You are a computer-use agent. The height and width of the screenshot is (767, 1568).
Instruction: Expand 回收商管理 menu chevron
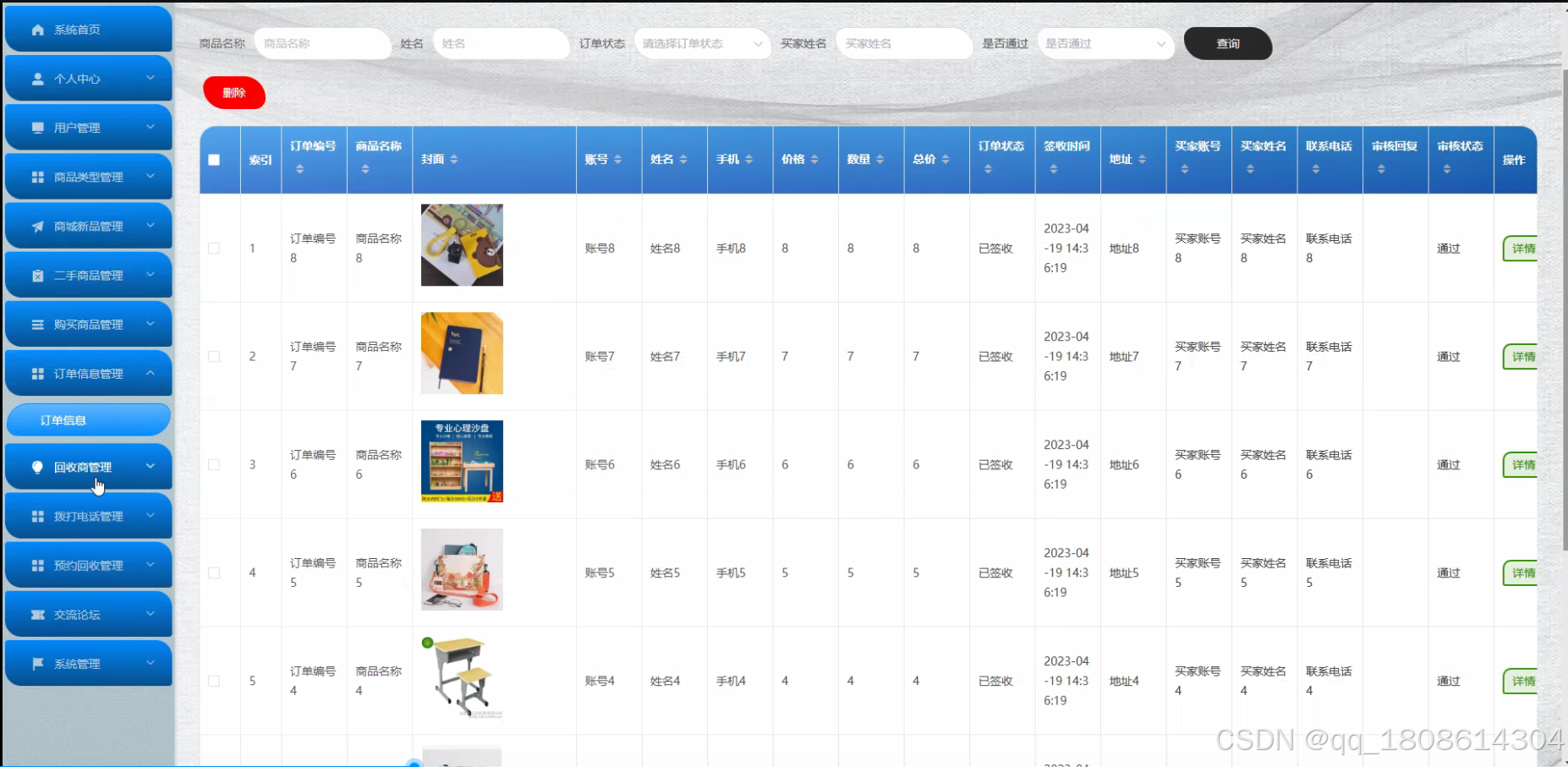(x=151, y=466)
